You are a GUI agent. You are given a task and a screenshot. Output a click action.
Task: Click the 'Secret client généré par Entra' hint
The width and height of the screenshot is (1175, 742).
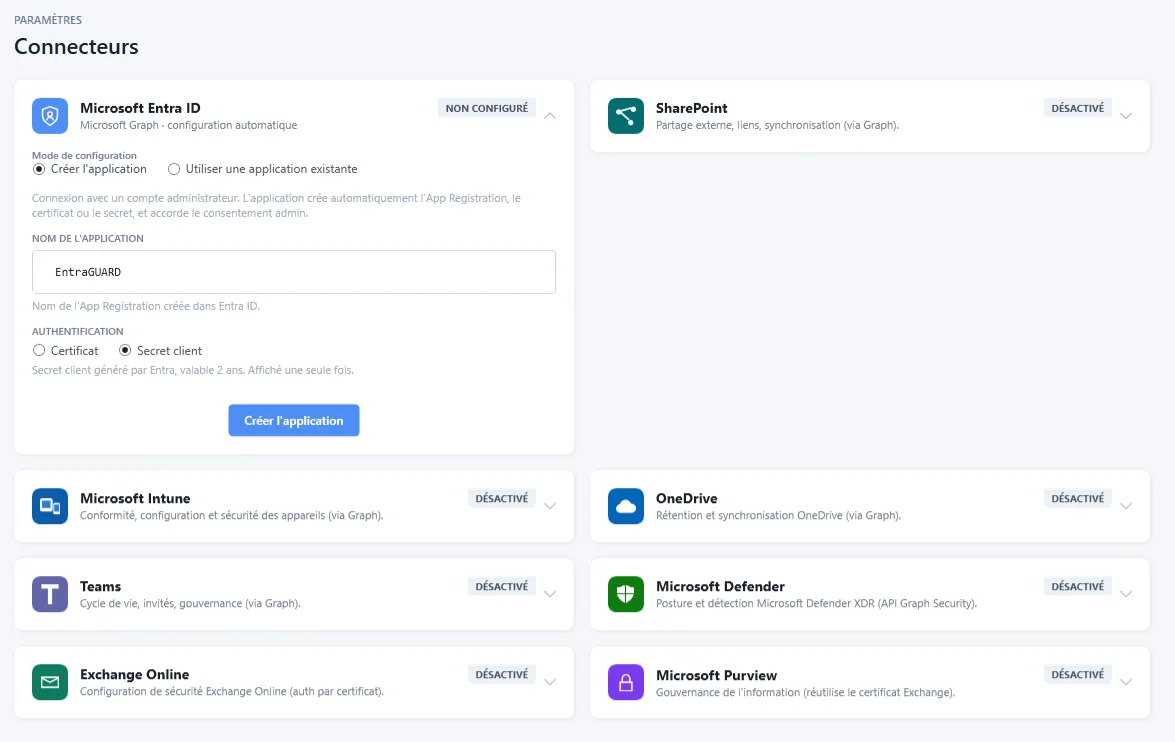[193, 370]
